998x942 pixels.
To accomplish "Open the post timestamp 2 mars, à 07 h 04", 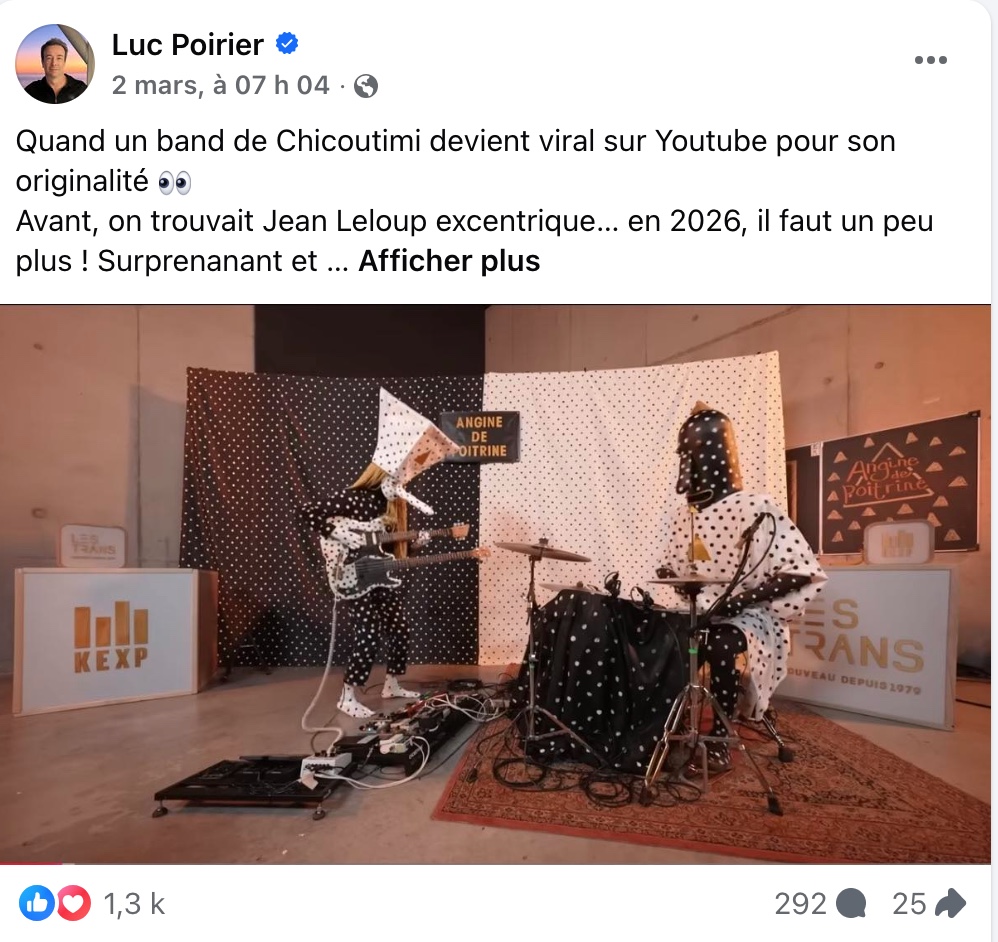I will point(220,85).
